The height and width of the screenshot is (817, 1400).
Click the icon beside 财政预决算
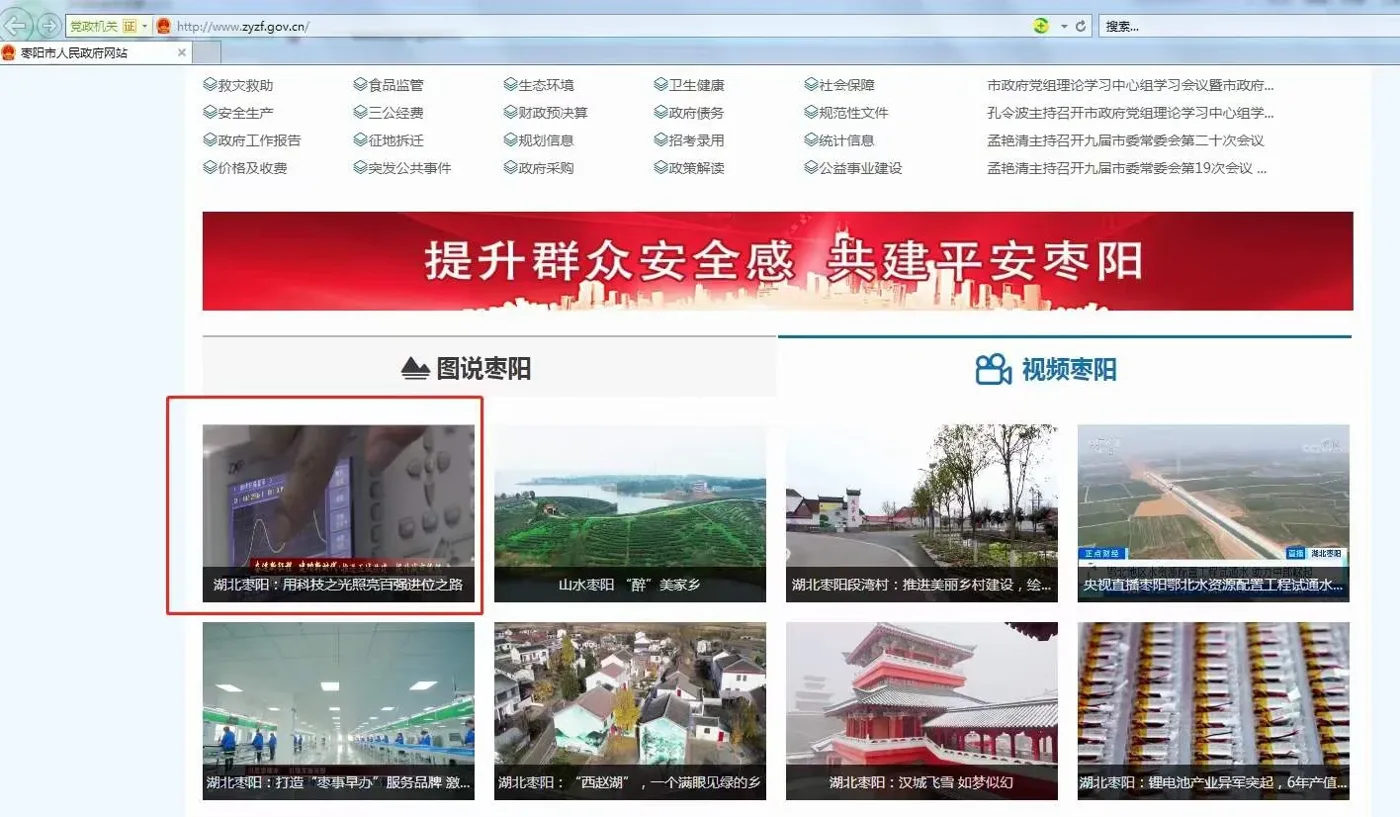(511, 113)
